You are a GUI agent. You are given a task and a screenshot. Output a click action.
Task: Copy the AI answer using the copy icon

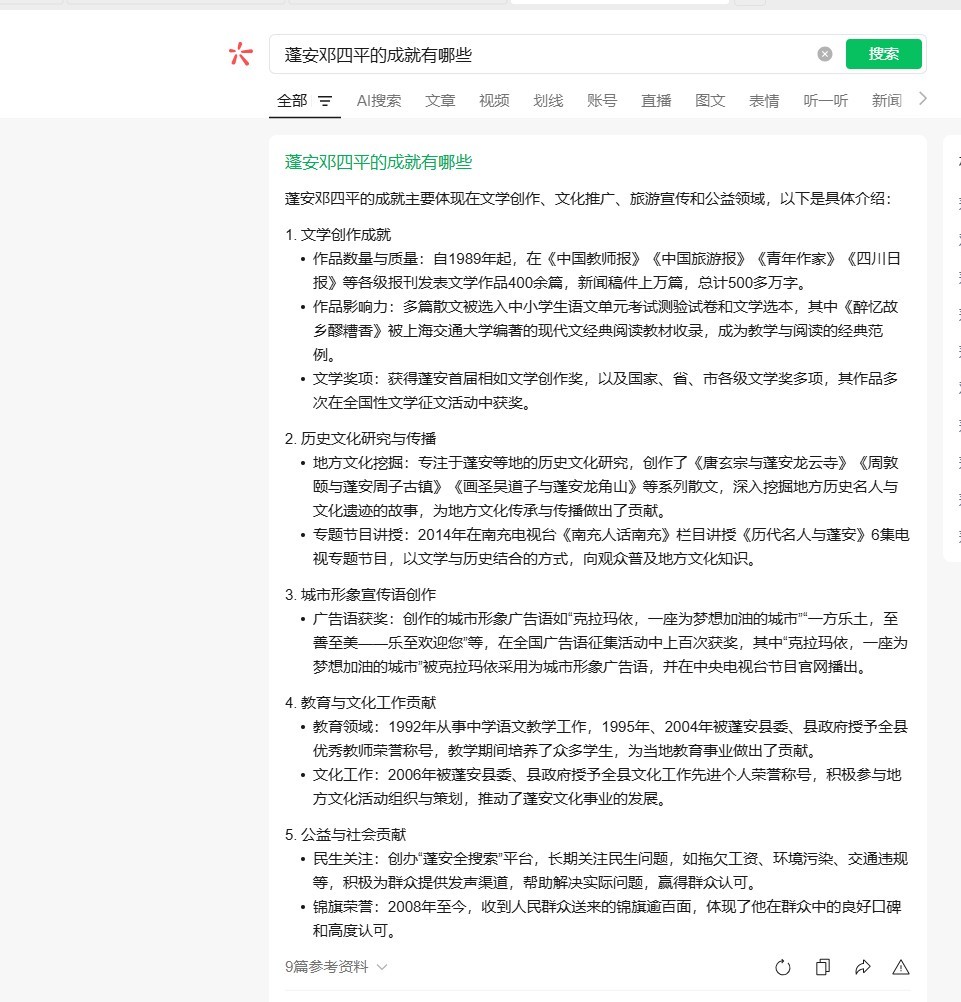coord(822,967)
